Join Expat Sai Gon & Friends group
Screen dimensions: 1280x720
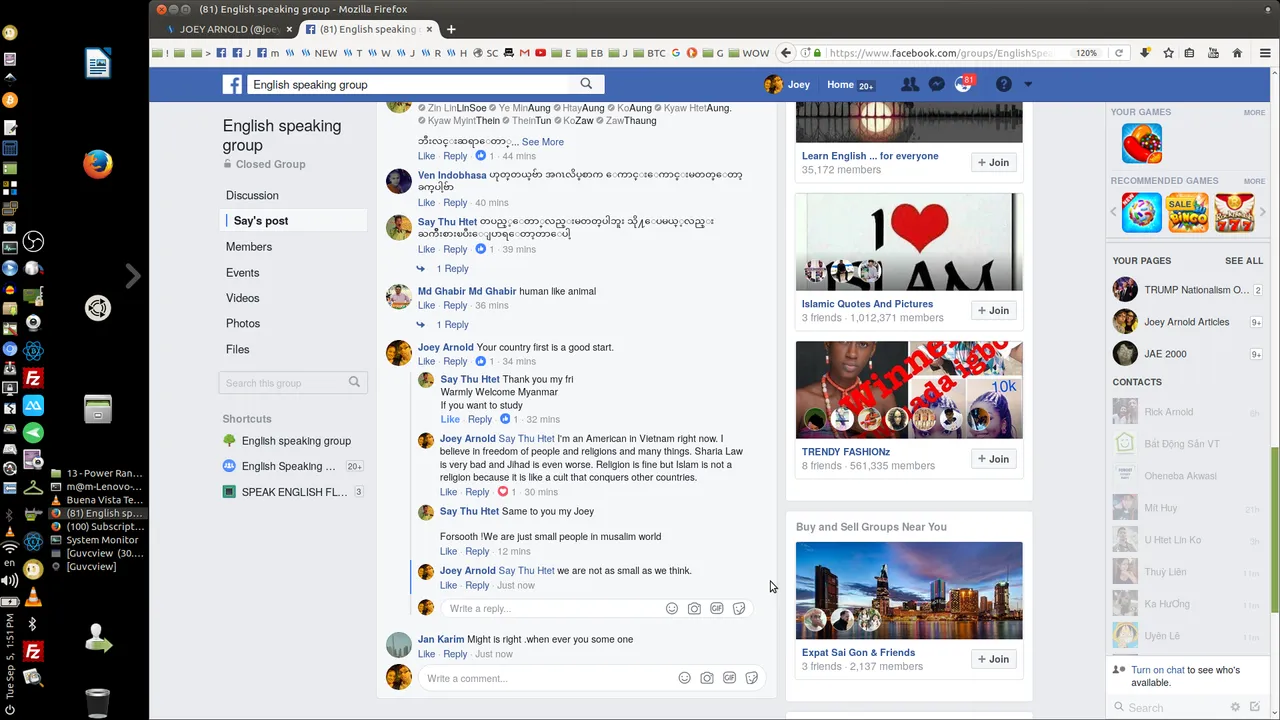pos(994,659)
